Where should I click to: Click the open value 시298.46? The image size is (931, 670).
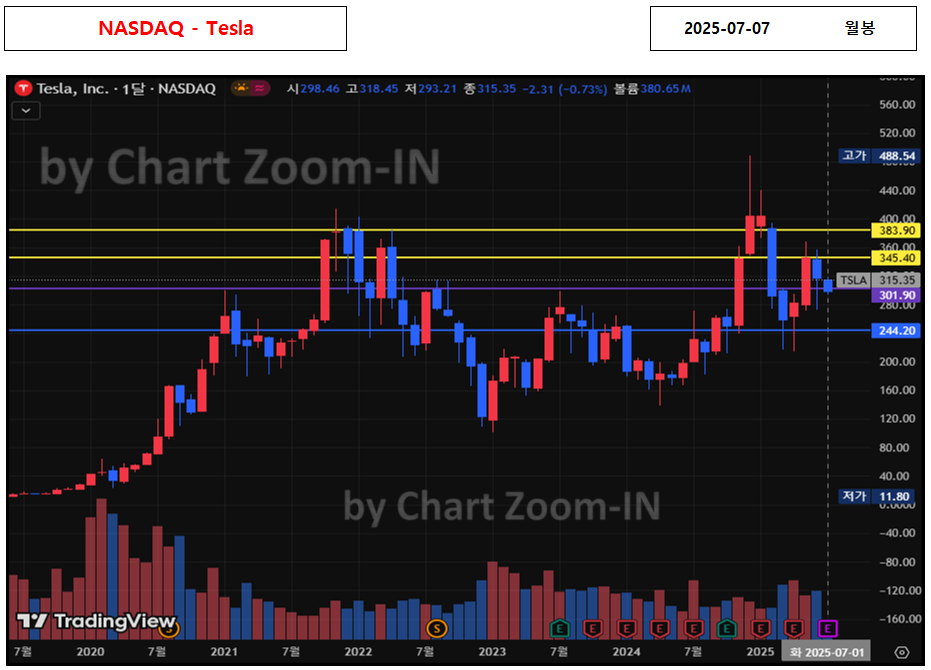[313, 89]
